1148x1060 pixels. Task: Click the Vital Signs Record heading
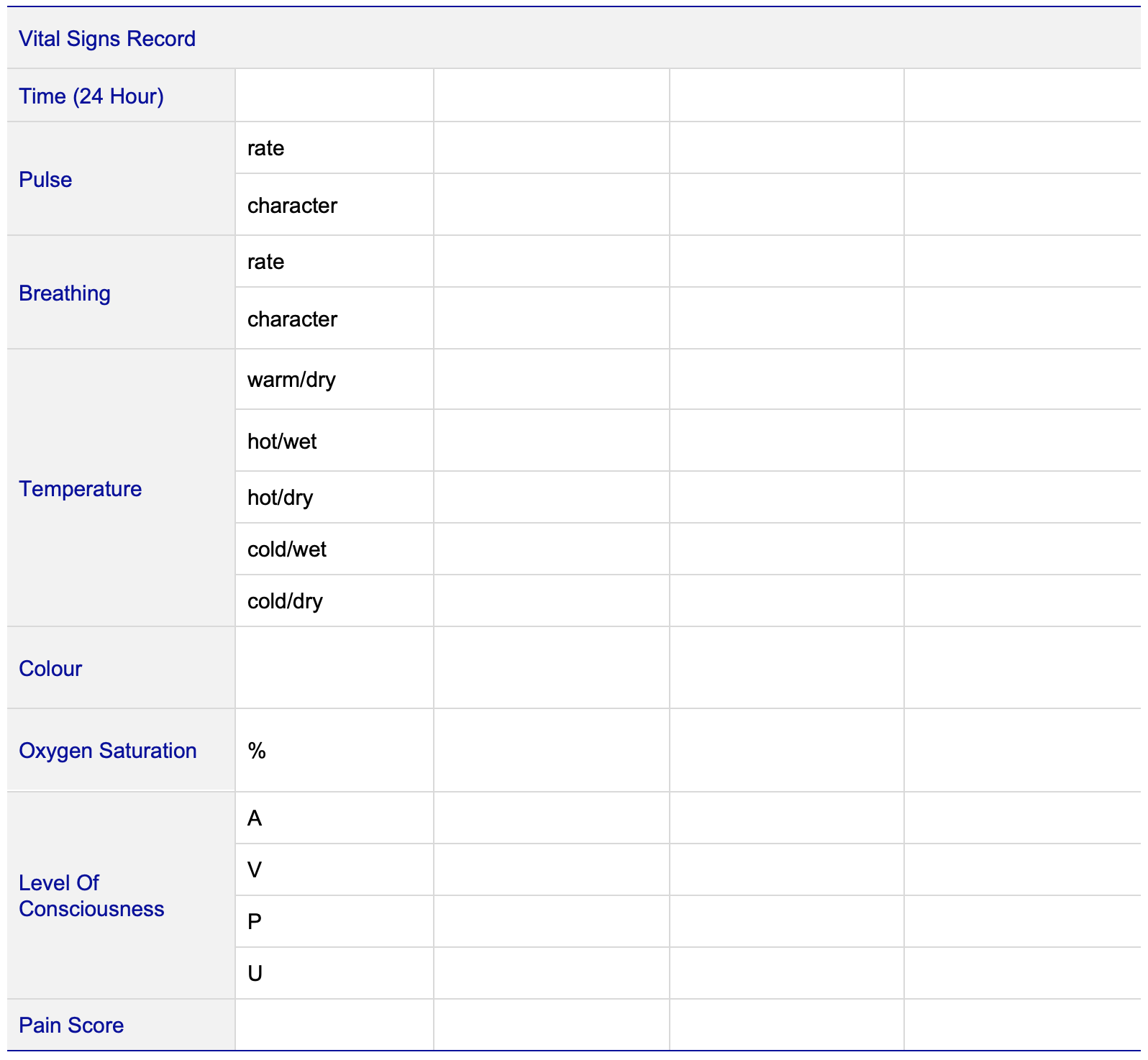107,39
